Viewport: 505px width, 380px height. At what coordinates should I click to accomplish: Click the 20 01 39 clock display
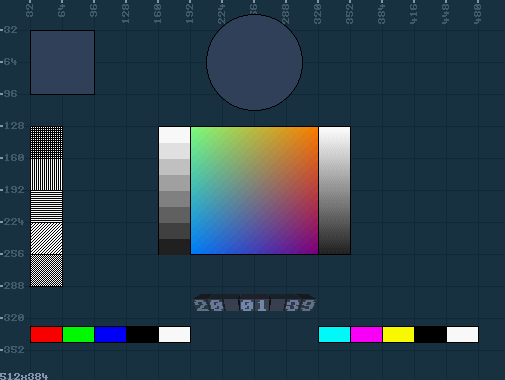[254, 303]
